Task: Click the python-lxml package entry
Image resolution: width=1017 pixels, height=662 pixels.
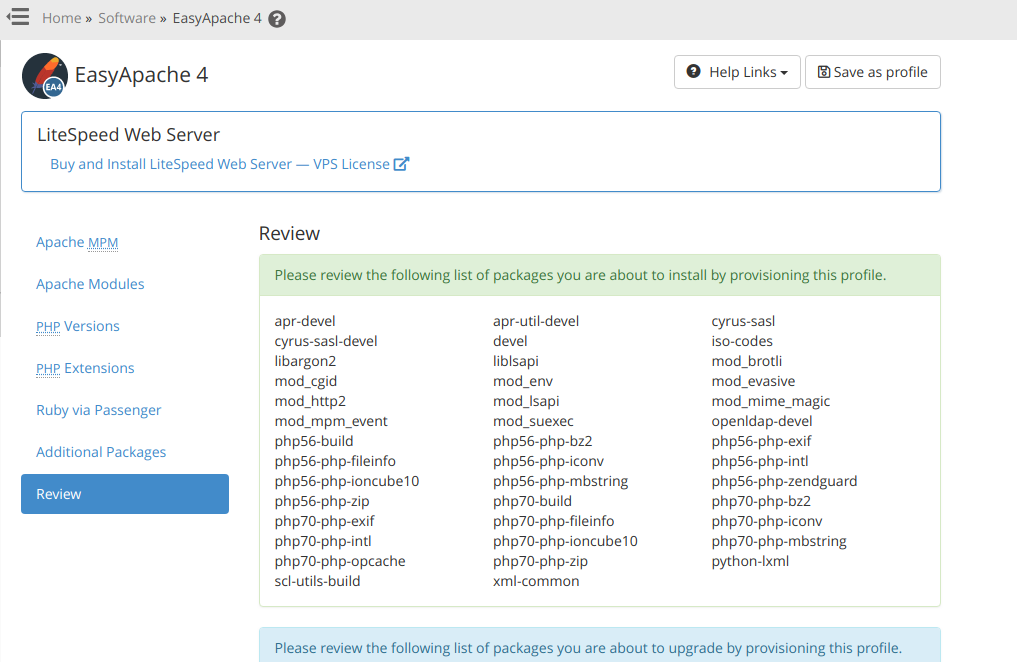Action: (x=750, y=561)
